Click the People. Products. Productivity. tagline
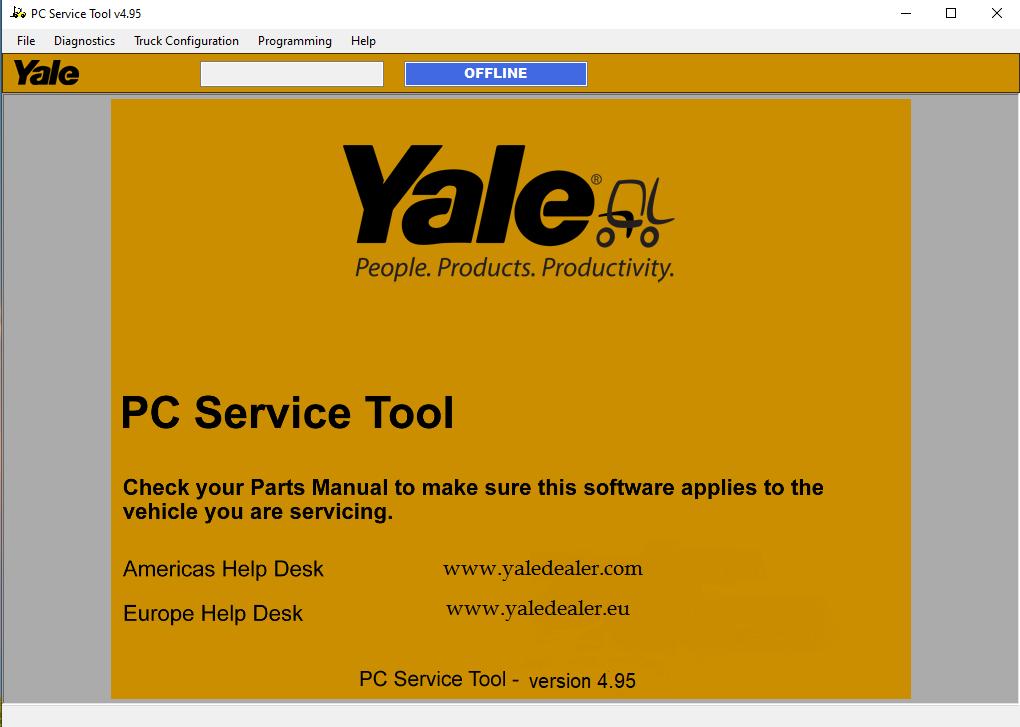 tap(515, 268)
